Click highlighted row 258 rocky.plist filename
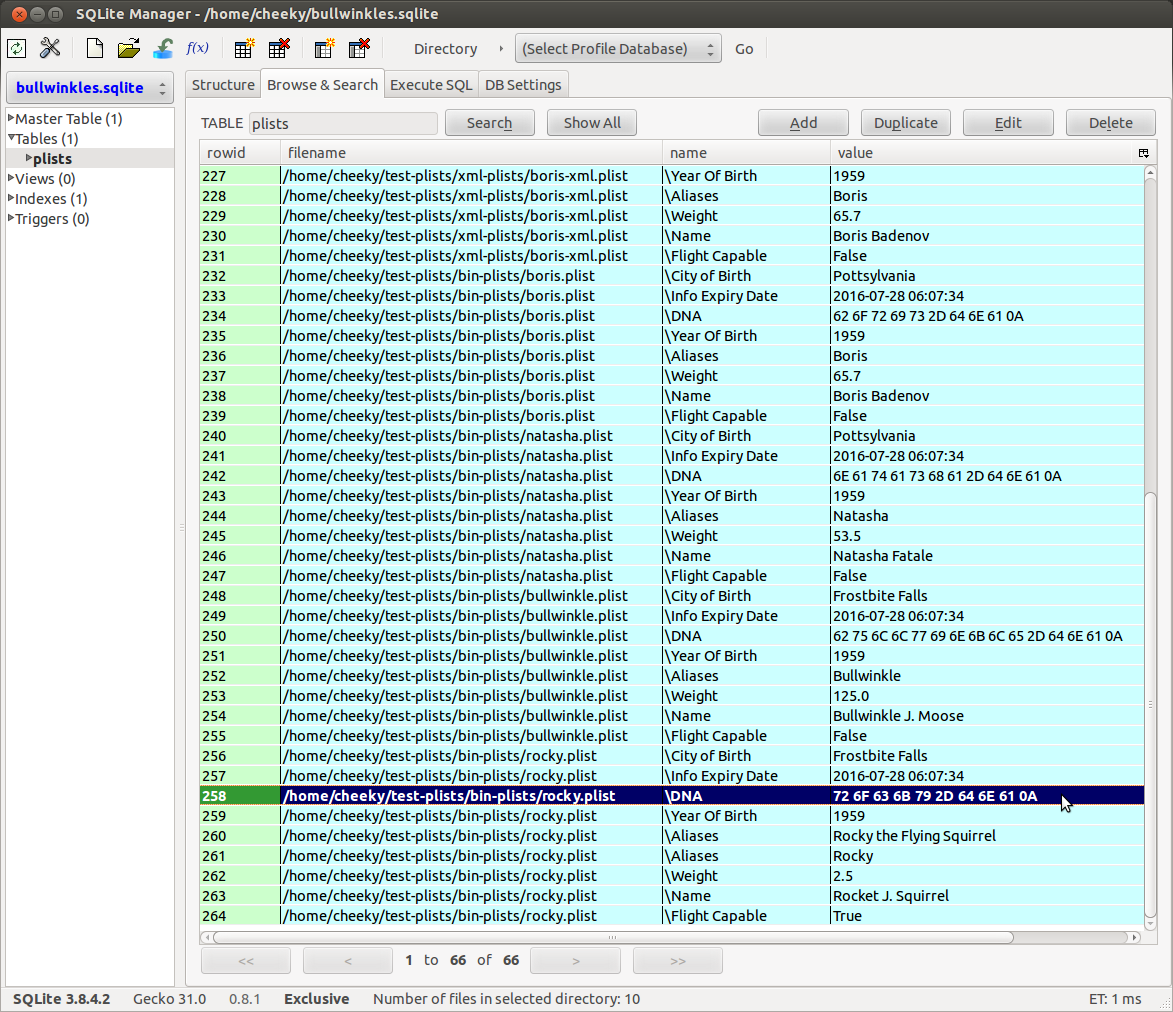Image resolution: width=1173 pixels, height=1012 pixels. coord(450,796)
